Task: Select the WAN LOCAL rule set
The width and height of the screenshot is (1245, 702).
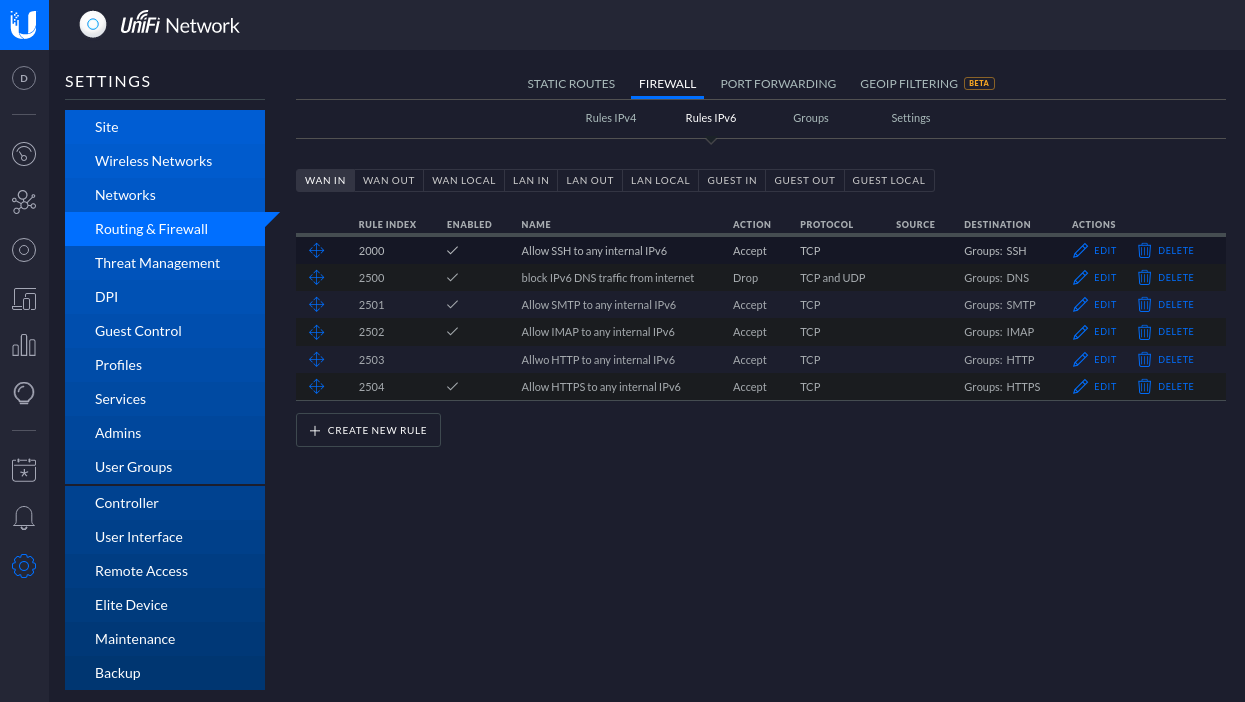Action: coord(463,180)
